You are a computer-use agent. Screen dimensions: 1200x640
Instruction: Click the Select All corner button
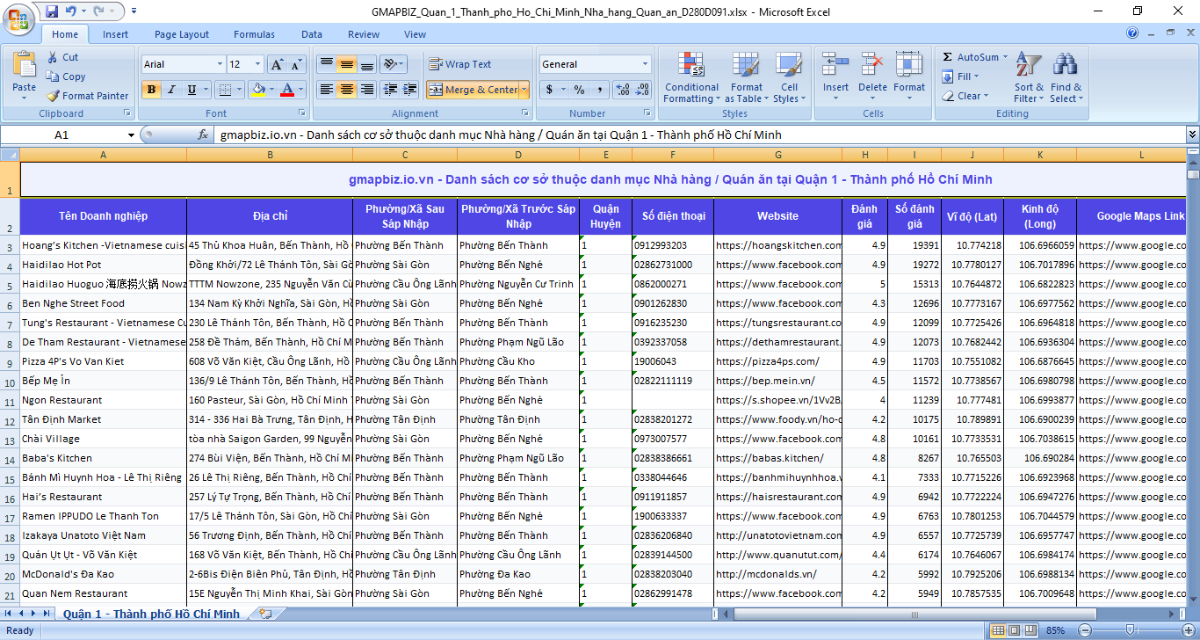point(10,155)
